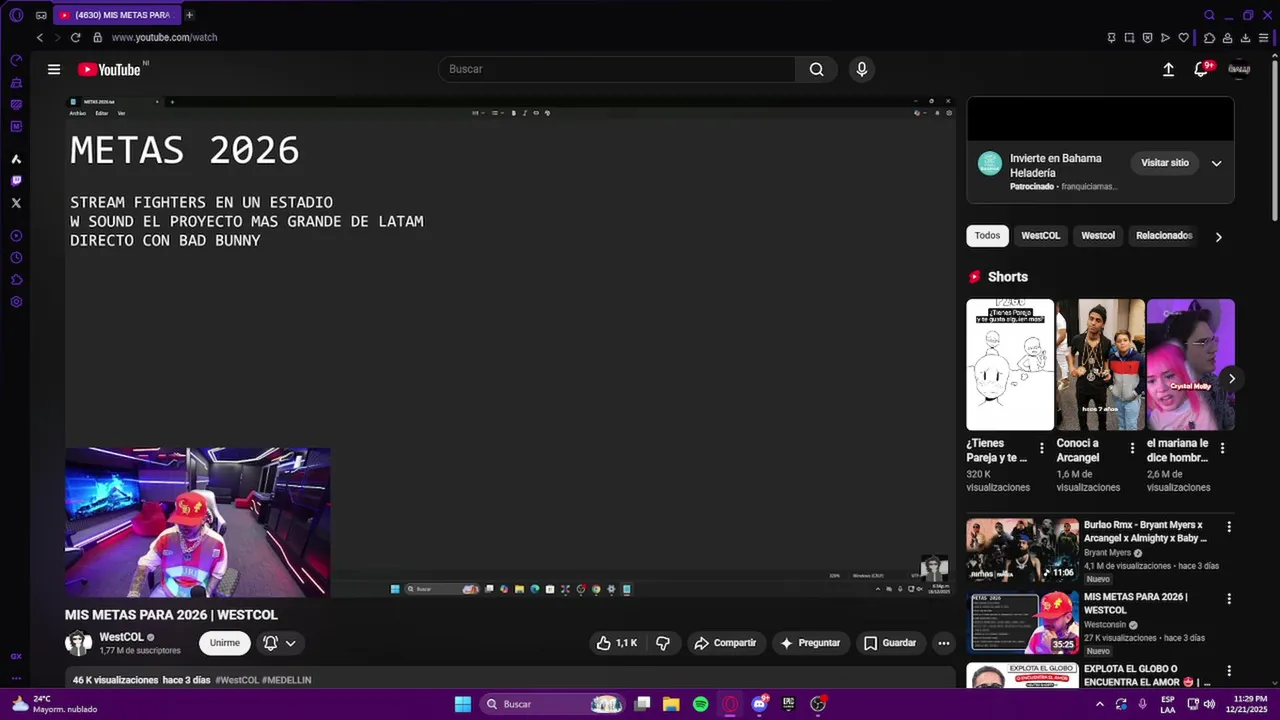Image resolution: width=1280 pixels, height=720 pixels.
Task: Open the browser downloads icon
Action: point(1246,37)
